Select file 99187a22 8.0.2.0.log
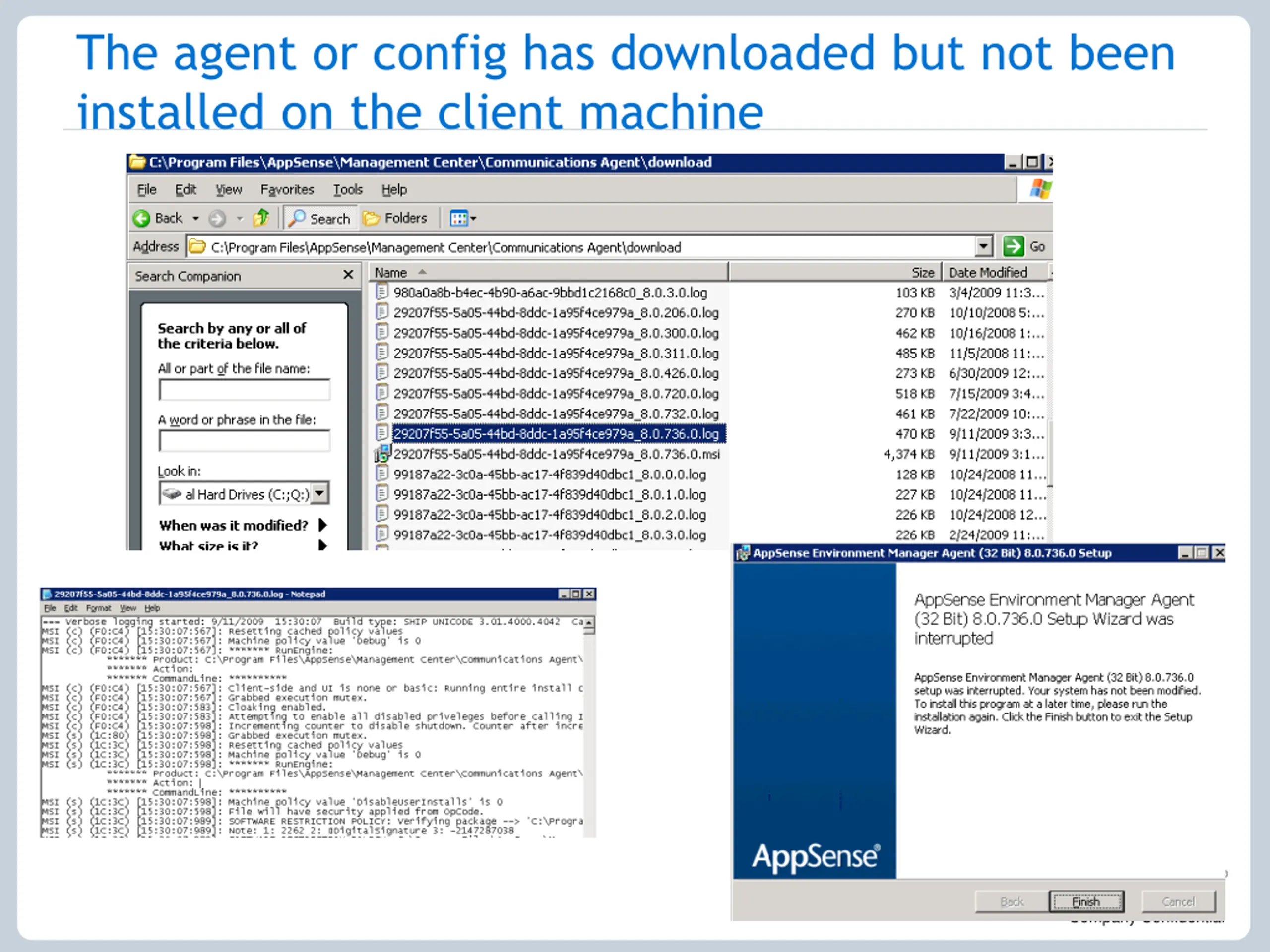 (550, 515)
